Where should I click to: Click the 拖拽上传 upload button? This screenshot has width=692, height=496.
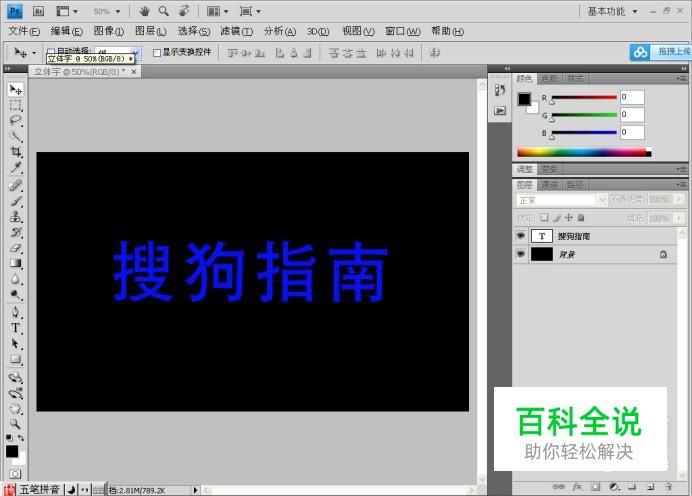pos(660,52)
